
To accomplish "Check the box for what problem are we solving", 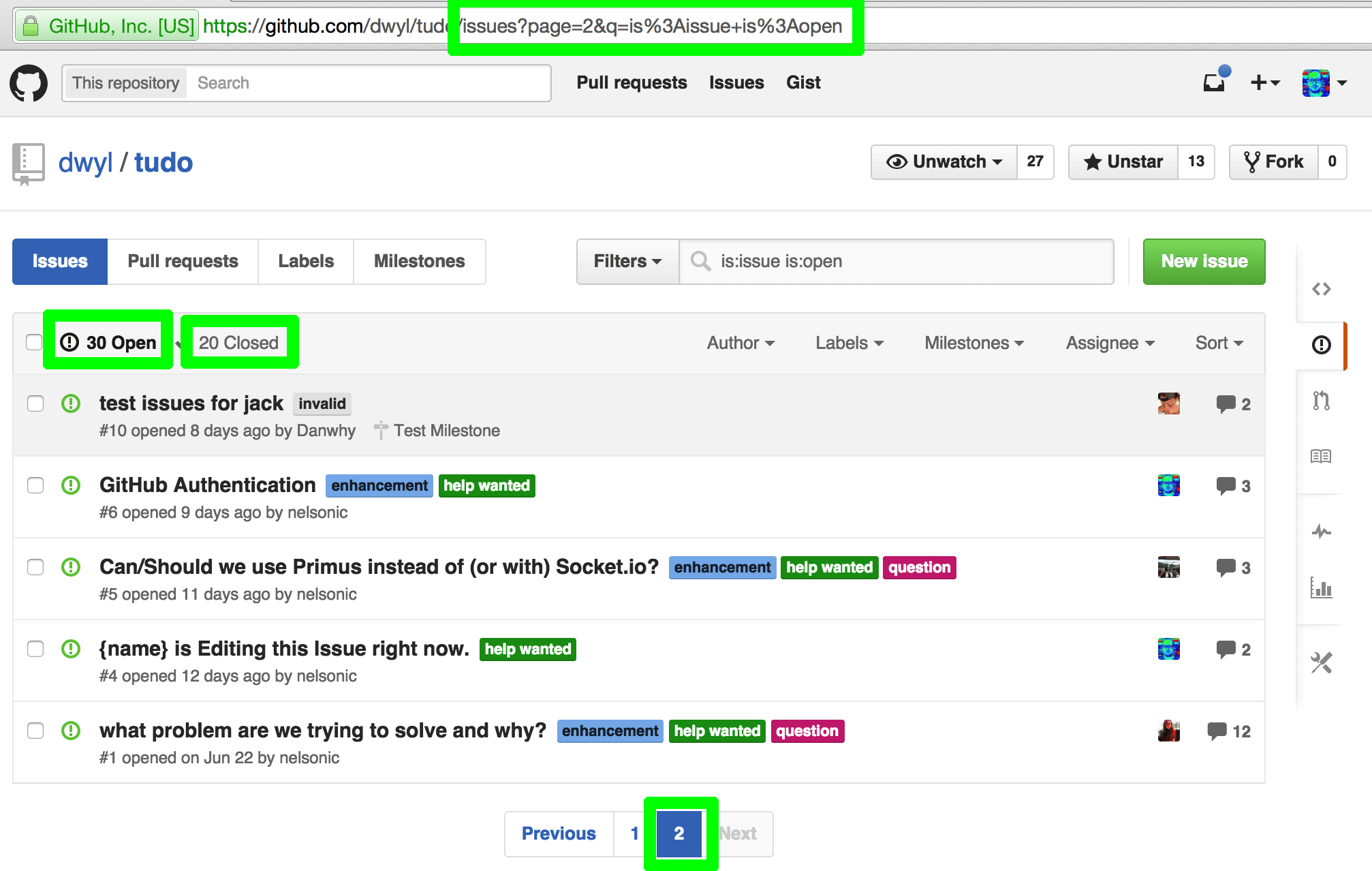I will pos(35,731).
